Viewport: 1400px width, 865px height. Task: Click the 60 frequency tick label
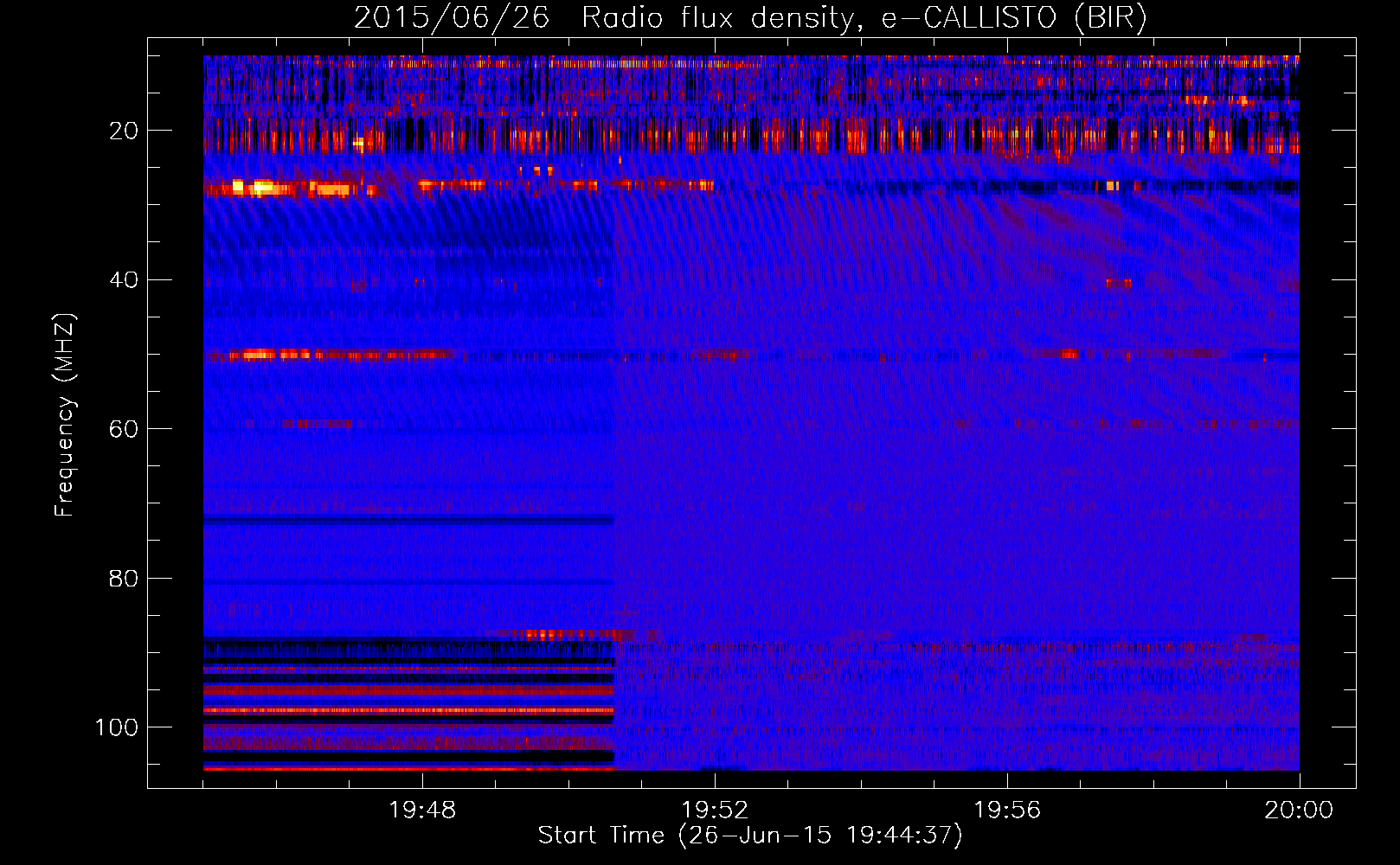(x=124, y=429)
